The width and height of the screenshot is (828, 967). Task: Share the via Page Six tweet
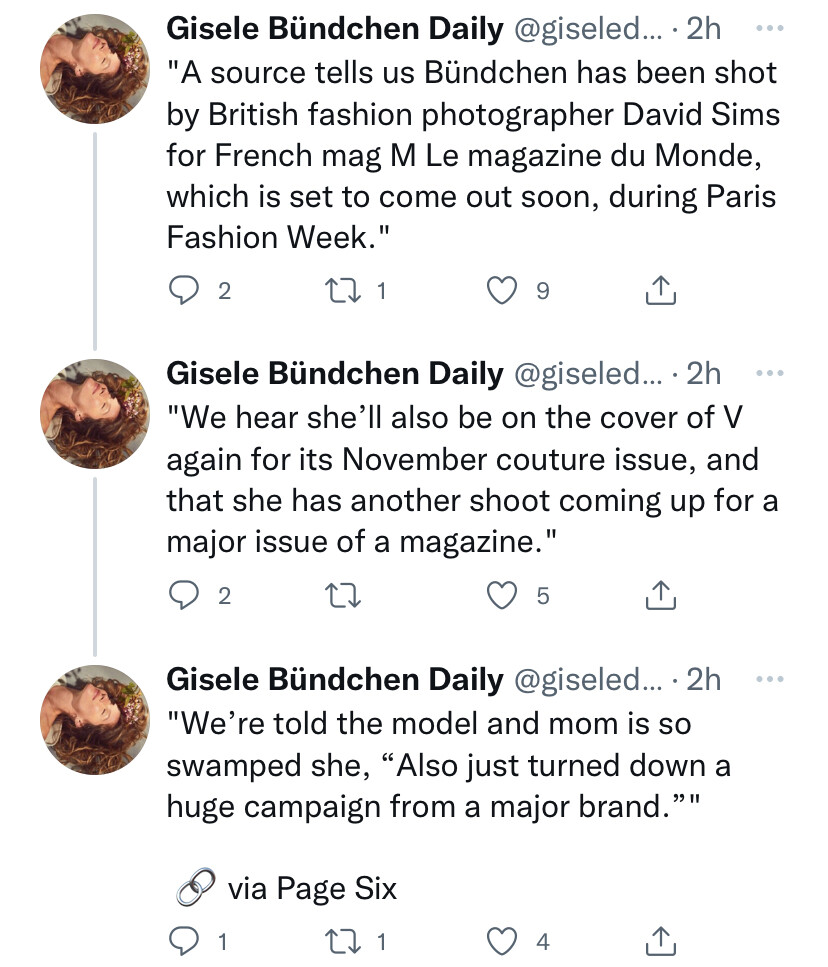point(660,941)
